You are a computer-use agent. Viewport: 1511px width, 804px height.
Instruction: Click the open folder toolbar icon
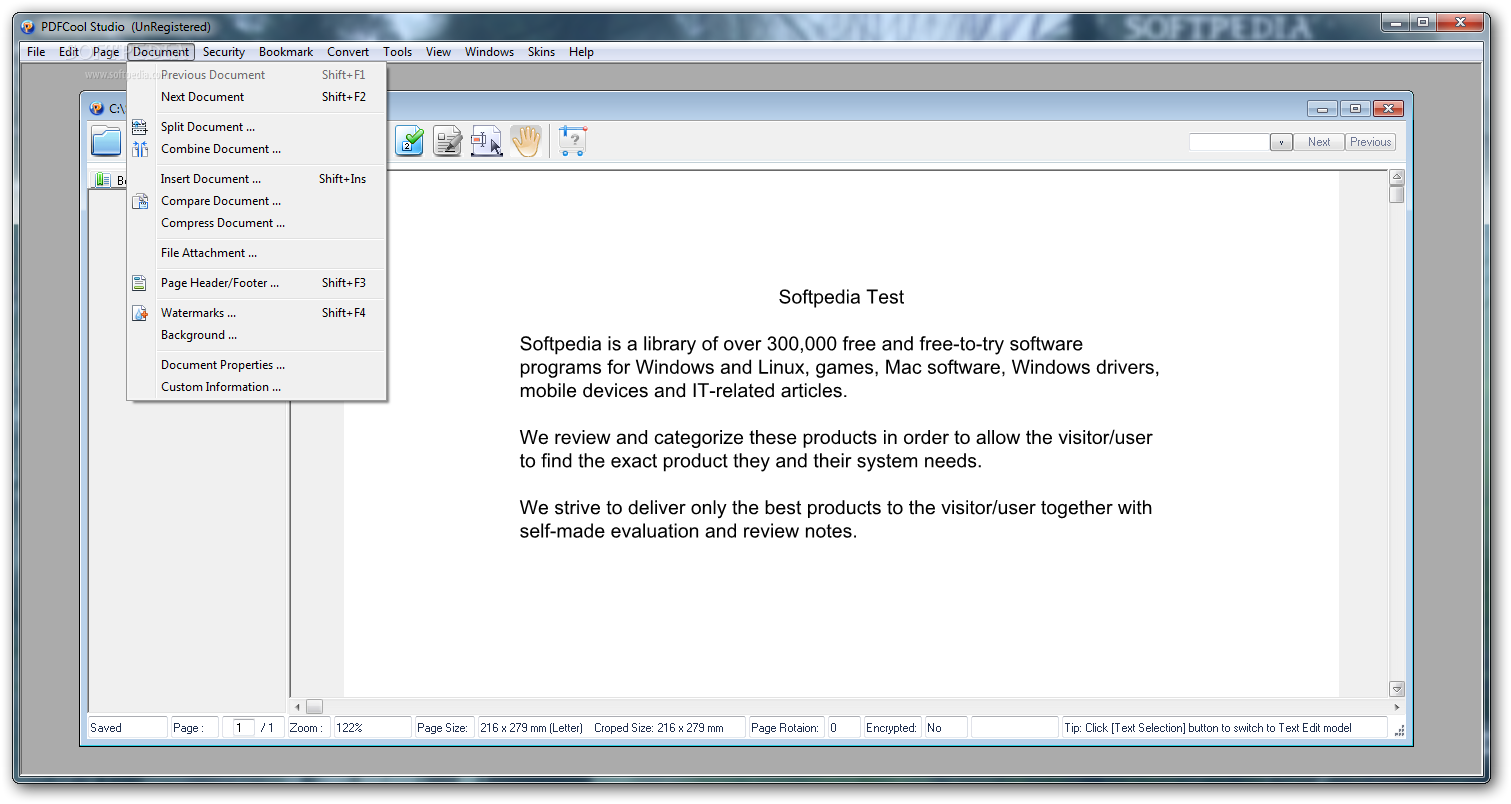click(x=106, y=141)
